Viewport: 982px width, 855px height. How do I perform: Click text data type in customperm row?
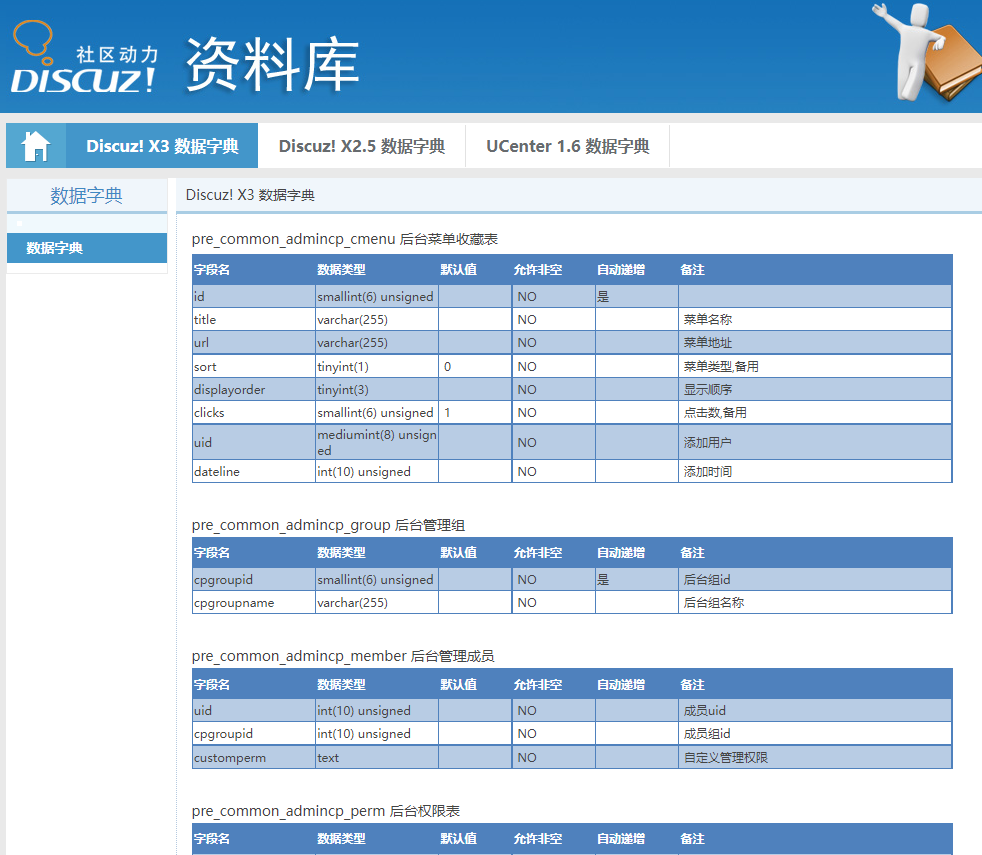(377, 757)
